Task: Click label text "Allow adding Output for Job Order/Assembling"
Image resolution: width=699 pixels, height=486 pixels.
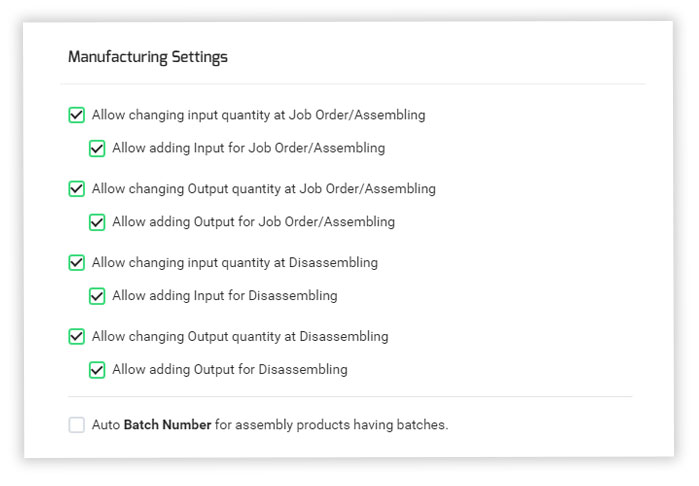Action: click(253, 222)
